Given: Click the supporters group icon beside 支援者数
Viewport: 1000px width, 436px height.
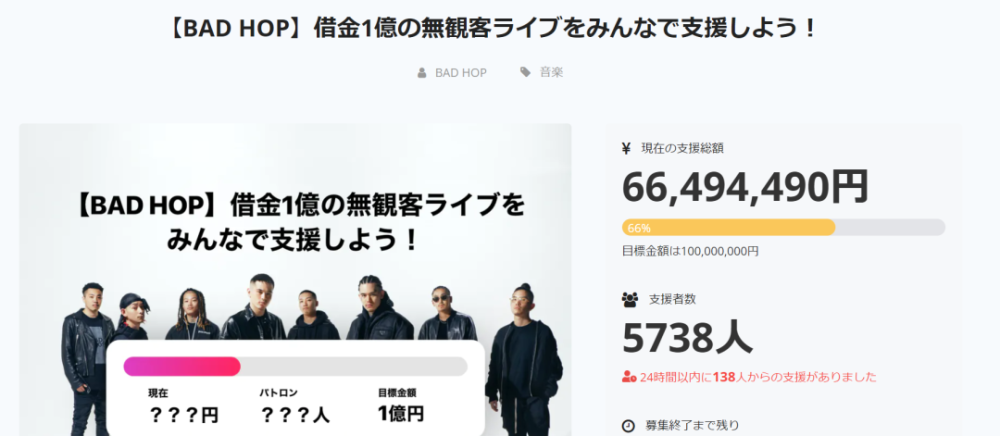Looking at the screenshot, I should click(x=629, y=299).
